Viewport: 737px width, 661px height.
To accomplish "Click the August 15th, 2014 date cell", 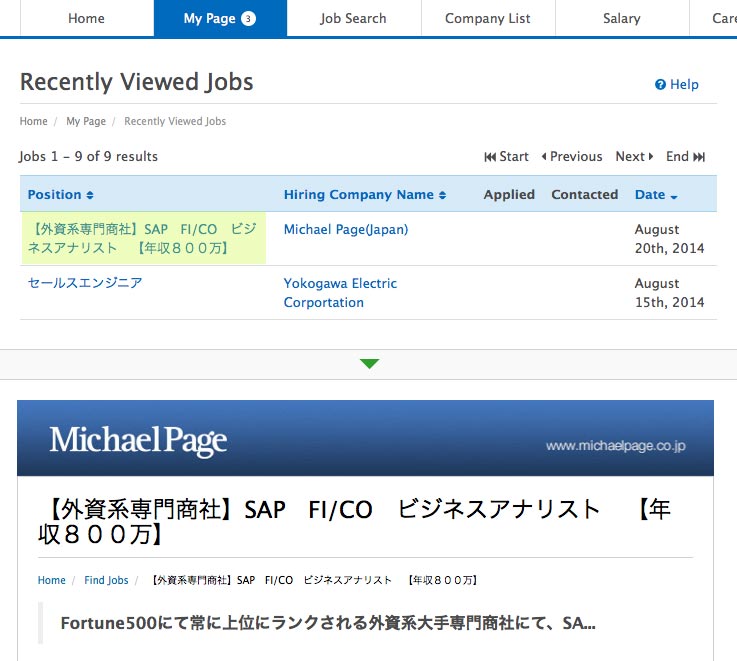I will tap(669, 292).
